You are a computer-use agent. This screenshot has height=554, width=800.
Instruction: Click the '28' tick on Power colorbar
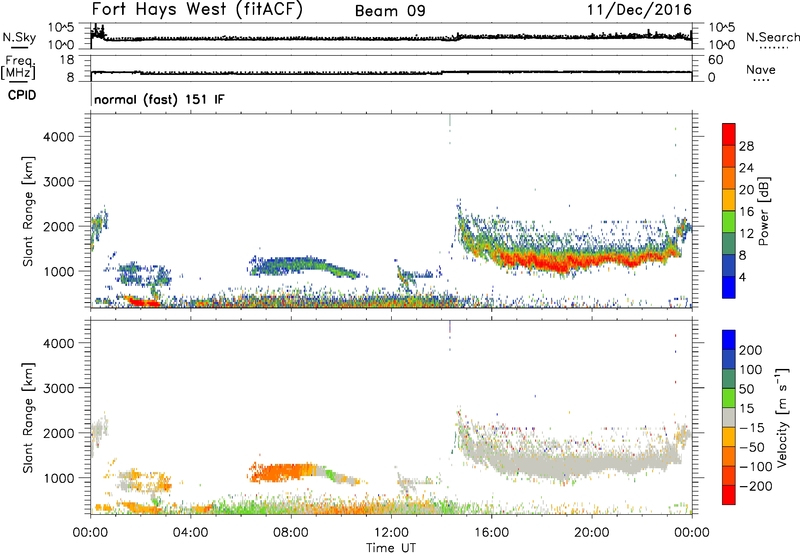point(746,146)
